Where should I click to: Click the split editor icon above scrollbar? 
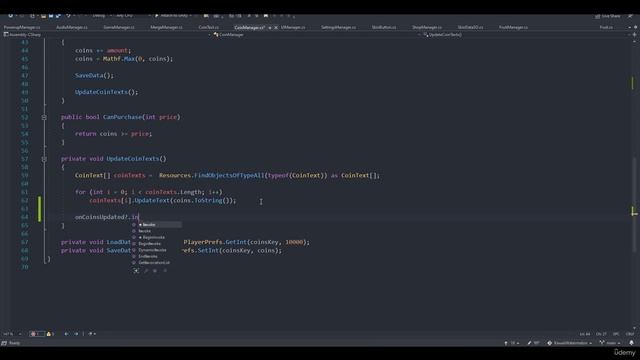tap(634, 35)
